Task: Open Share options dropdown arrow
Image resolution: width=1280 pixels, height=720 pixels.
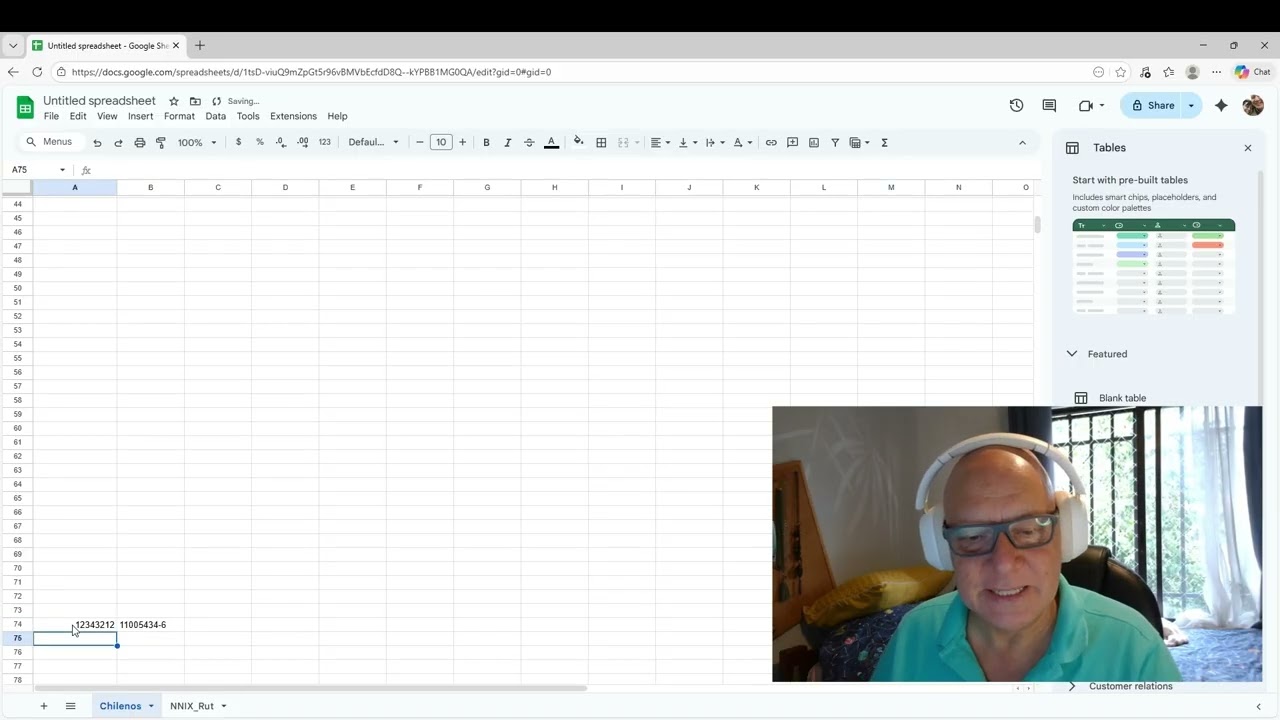Action: click(x=1191, y=105)
